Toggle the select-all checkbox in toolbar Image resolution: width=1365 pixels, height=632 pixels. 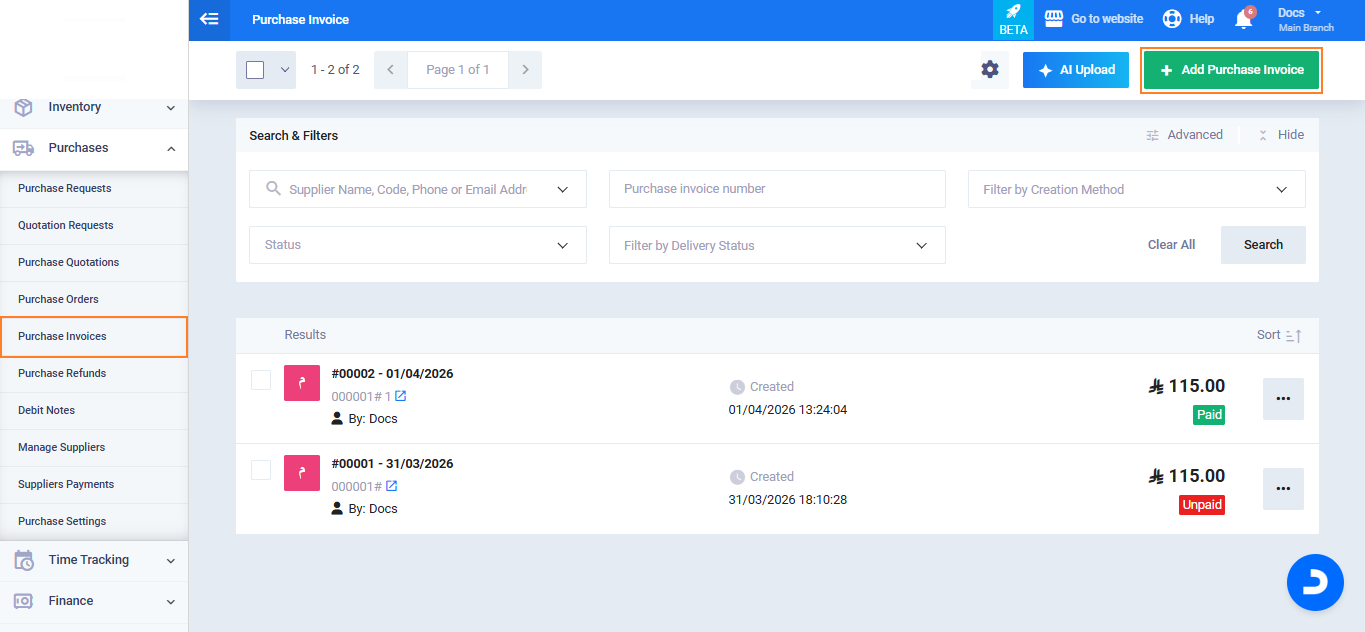coord(255,70)
